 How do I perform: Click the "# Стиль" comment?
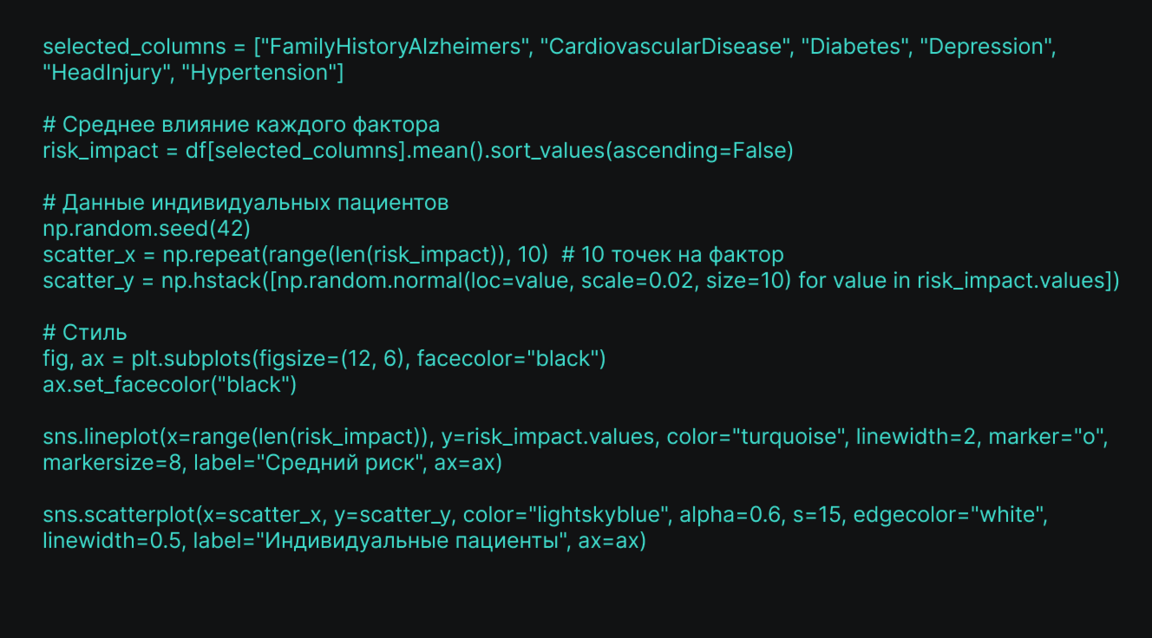(x=84, y=333)
